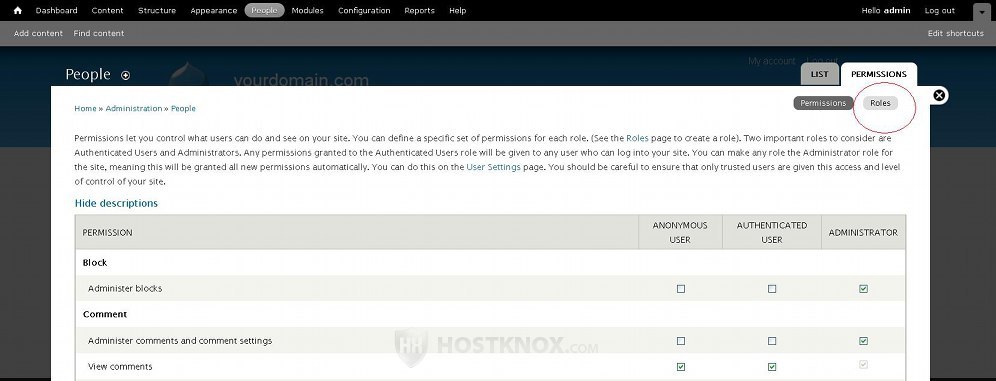
Task: Add People page to shortcuts with plus icon
Action: pyautogui.click(x=125, y=75)
